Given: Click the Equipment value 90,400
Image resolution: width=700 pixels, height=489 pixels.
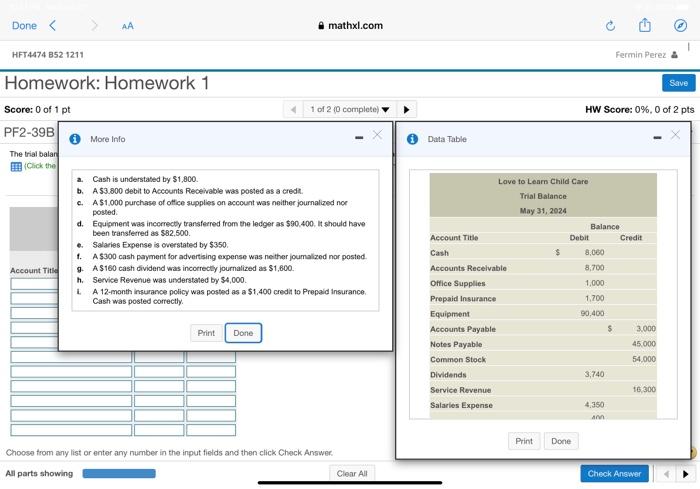Looking at the screenshot, I should point(592,313).
